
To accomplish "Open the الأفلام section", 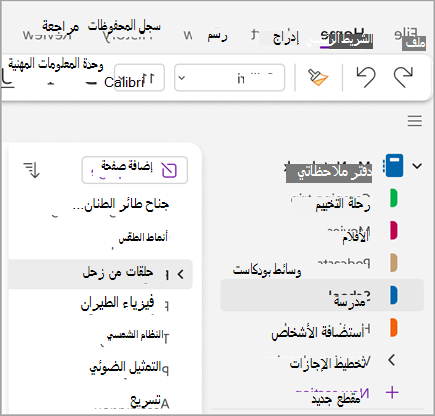I will pos(356,237).
